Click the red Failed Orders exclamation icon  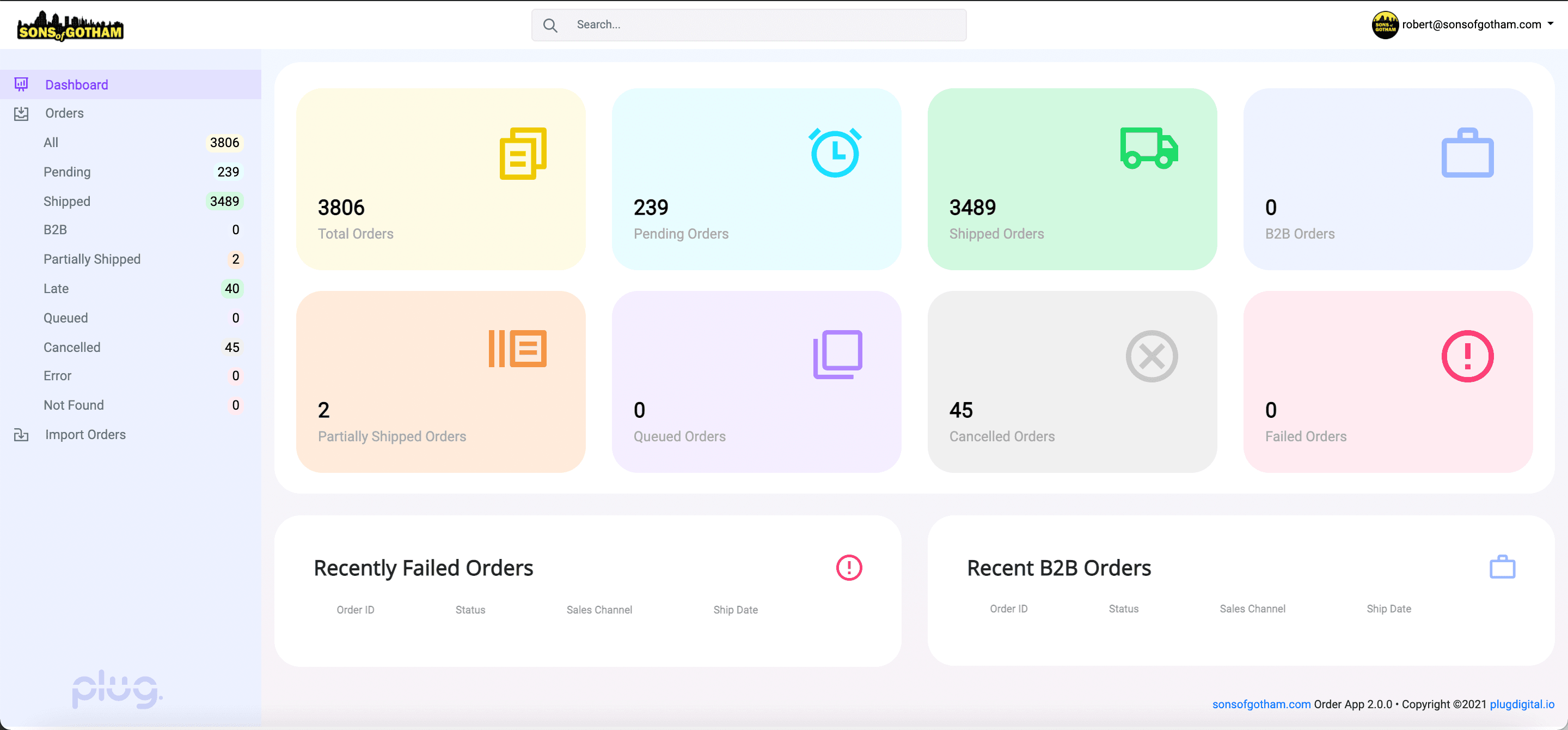point(1467,356)
